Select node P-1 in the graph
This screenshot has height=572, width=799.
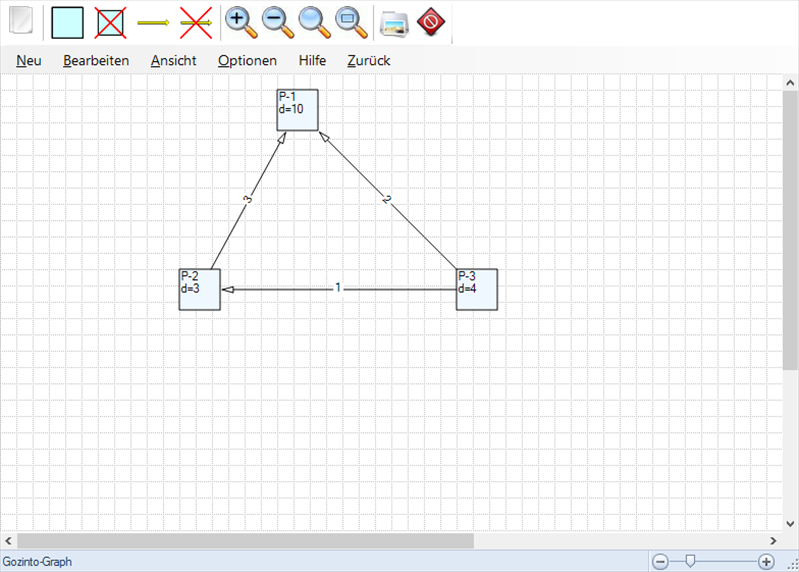297,110
